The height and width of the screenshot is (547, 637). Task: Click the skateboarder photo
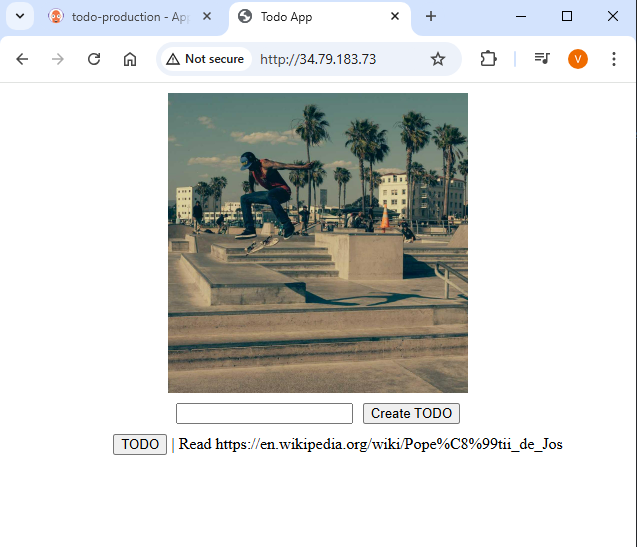(x=318, y=243)
